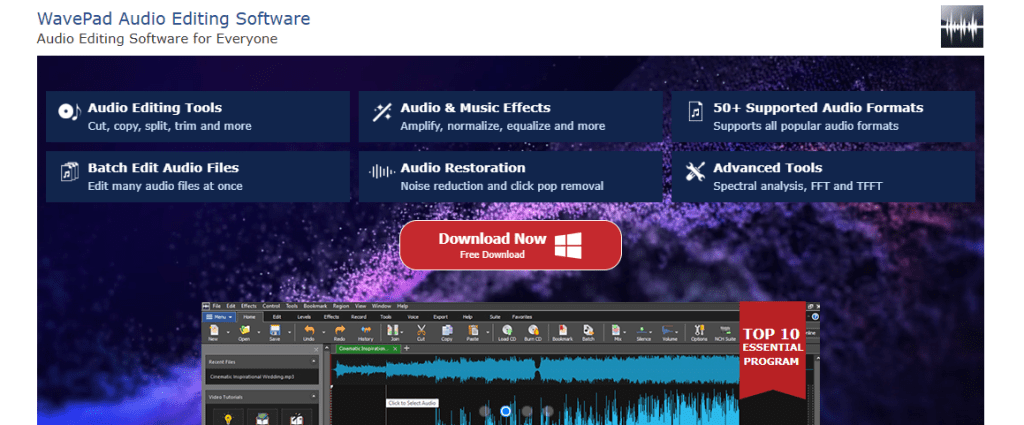
Task: Switch to the Record ribbon tab
Action: pos(359,317)
